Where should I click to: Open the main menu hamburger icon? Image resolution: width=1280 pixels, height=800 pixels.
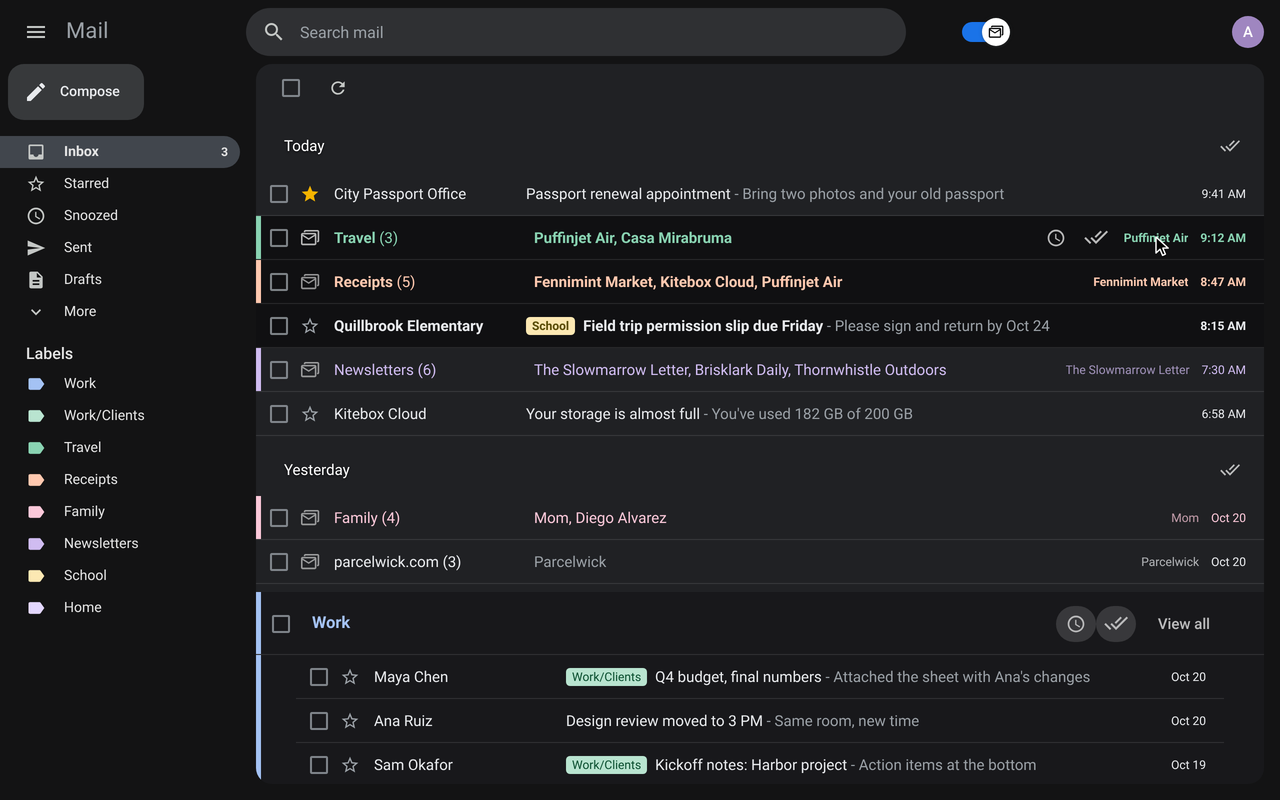point(36,32)
